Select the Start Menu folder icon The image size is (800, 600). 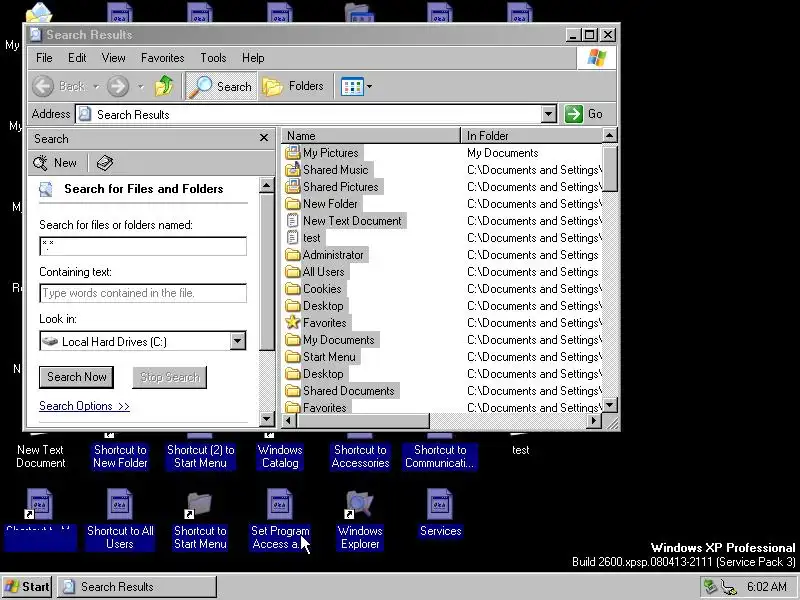click(x=292, y=357)
